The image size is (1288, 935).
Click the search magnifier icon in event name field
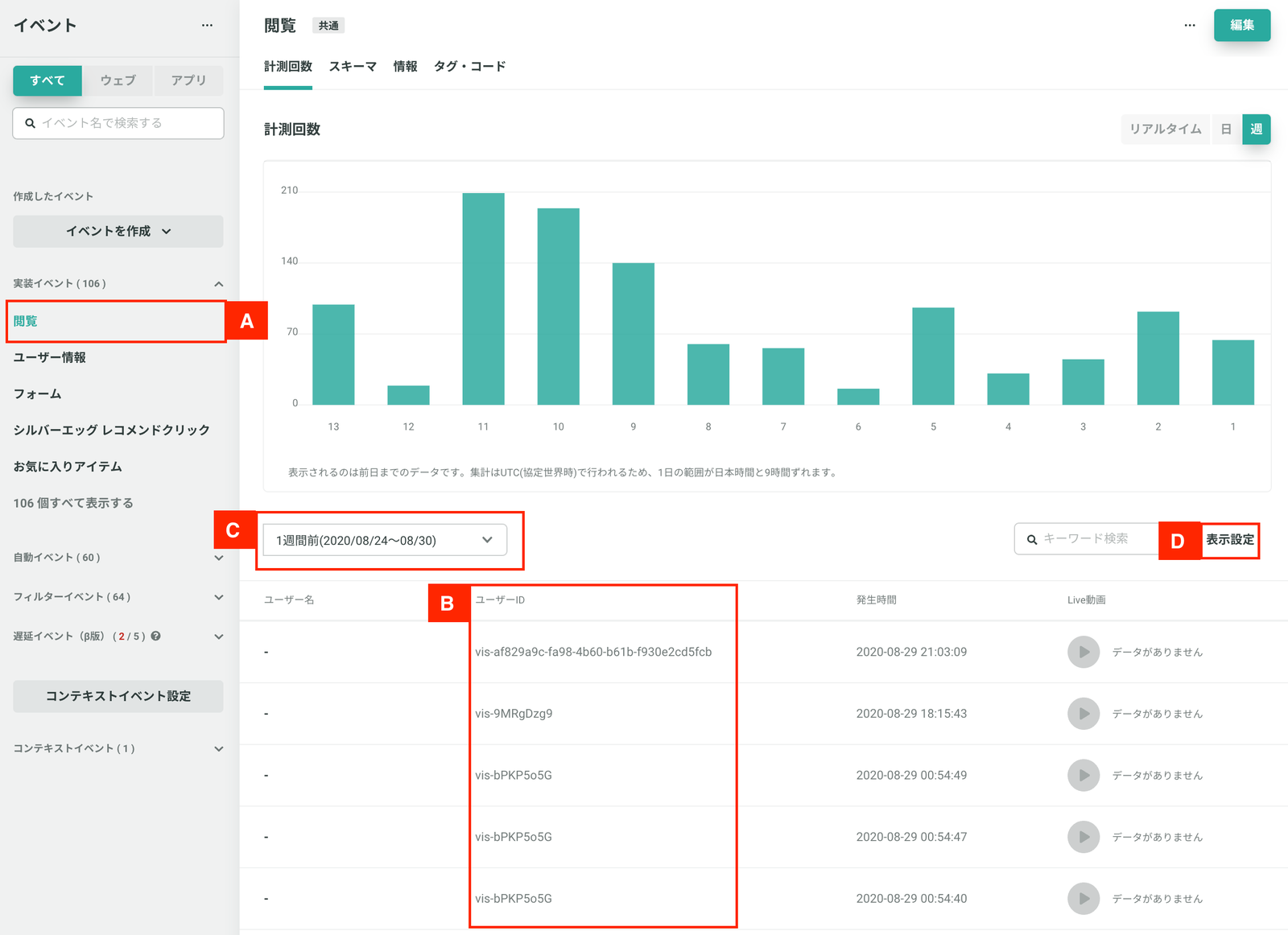click(x=30, y=123)
